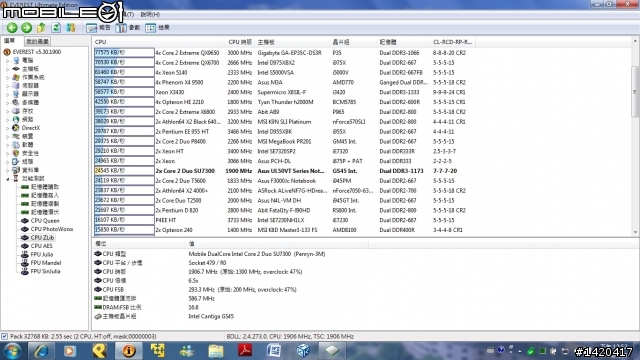Open Windows Media Player from the taskbar
This screenshot has height=360, width=640.
pyautogui.click(x=70, y=351)
